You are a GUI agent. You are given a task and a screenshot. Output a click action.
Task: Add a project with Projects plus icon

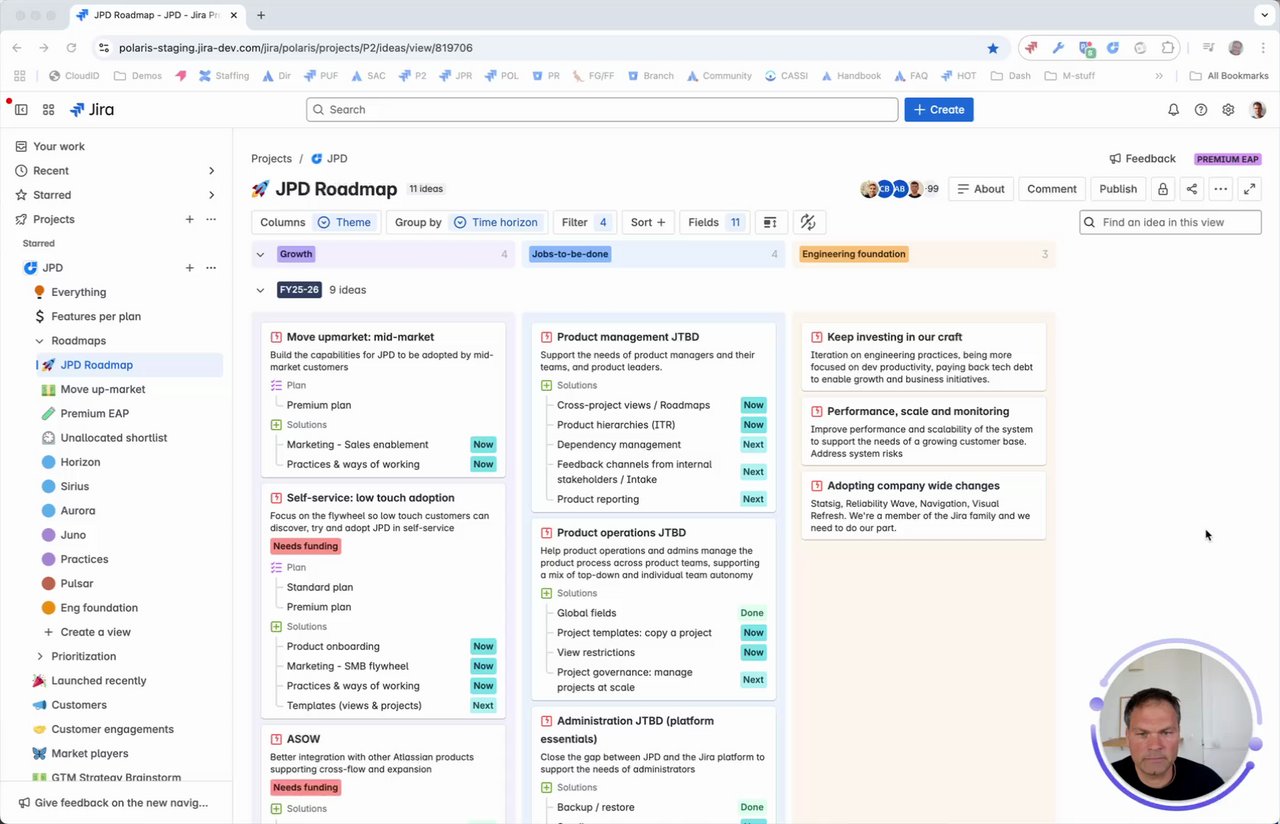click(x=189, y=219)
